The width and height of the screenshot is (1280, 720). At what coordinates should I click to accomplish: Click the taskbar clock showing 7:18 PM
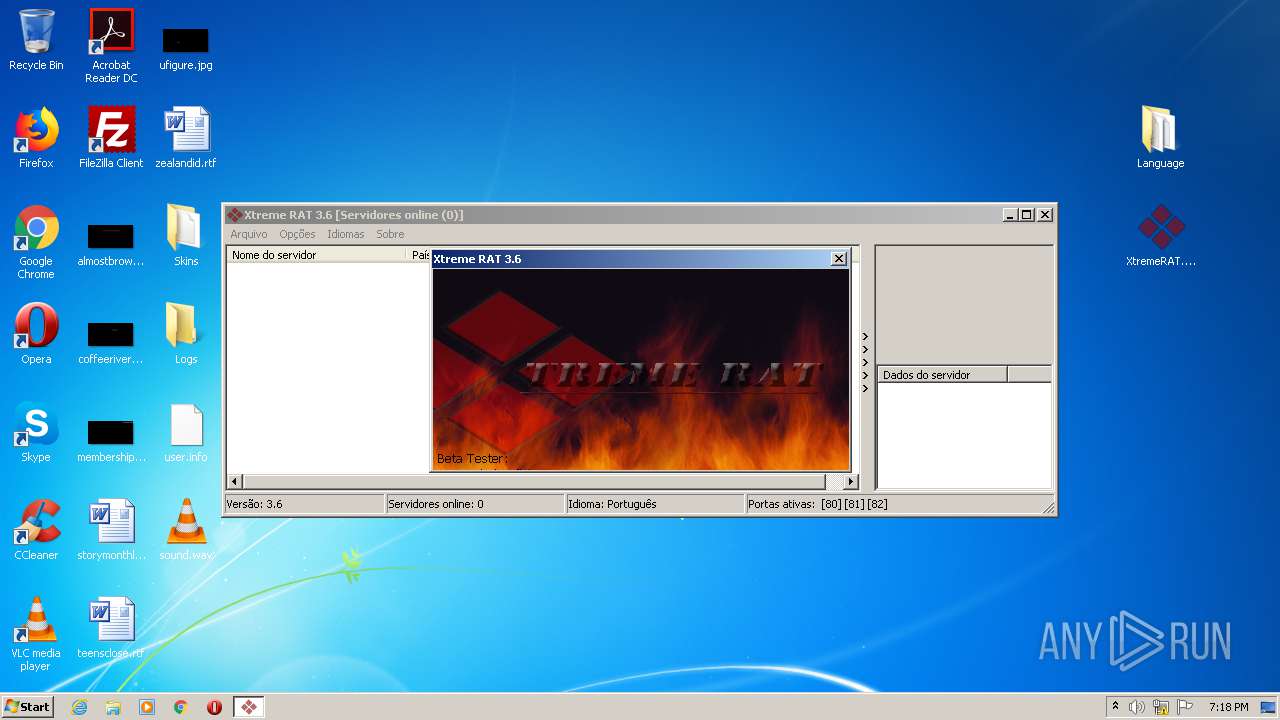(x=1228, y=707)
